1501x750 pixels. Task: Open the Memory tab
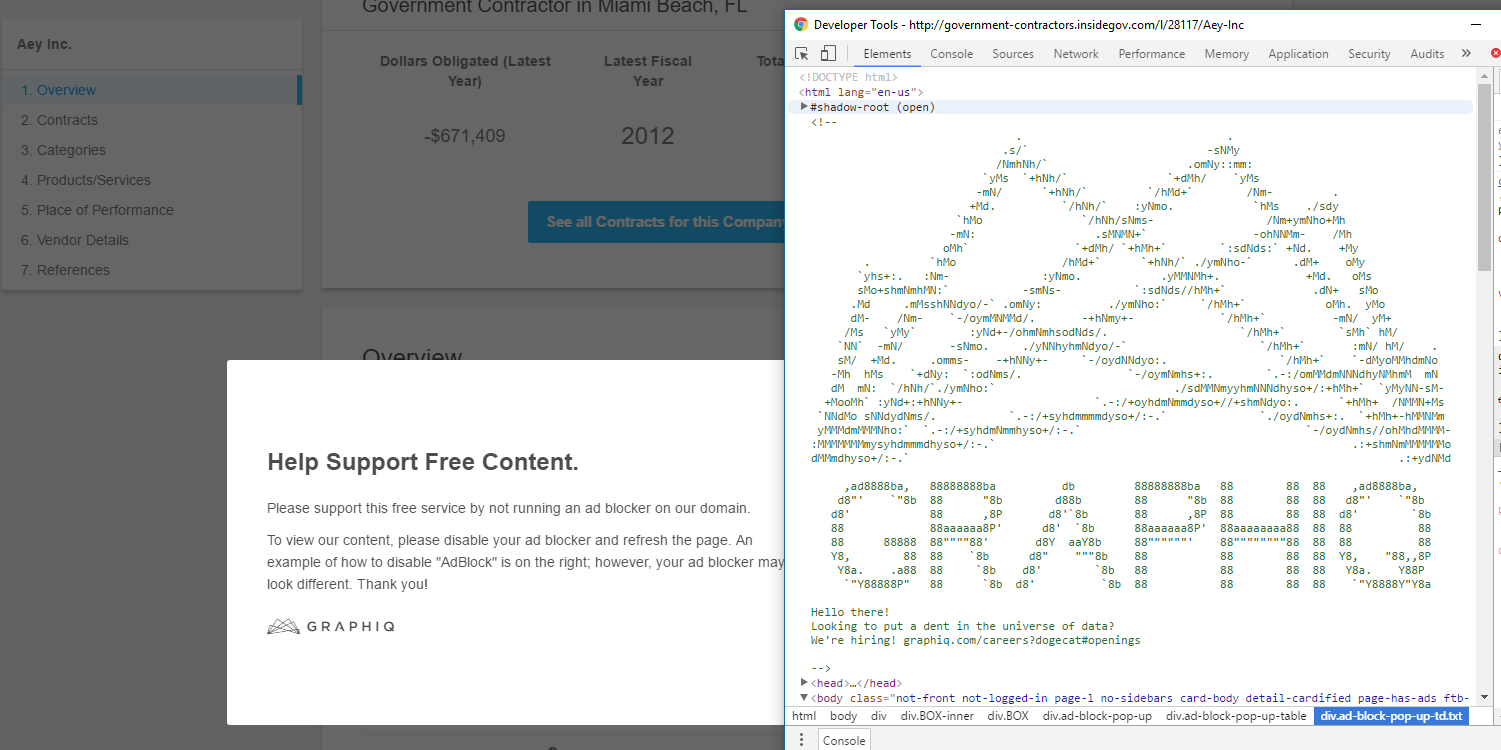(1226, 54)
